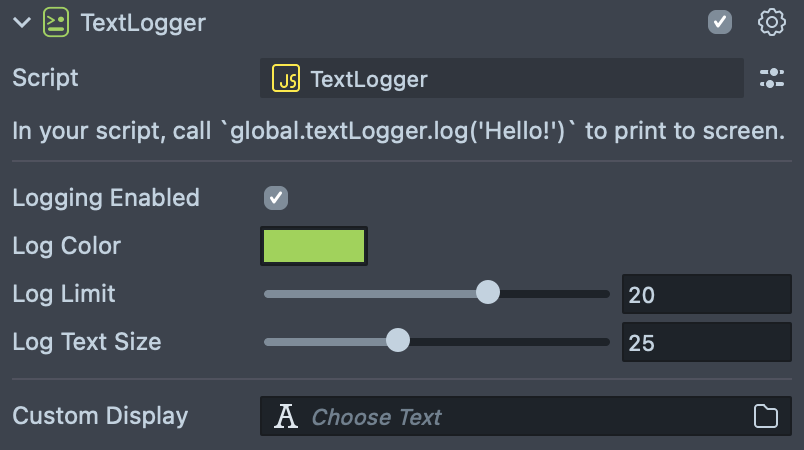This screenshot has width=804, height=450.
Task: Click the Log Limit value field
Action: click(706, 294)
